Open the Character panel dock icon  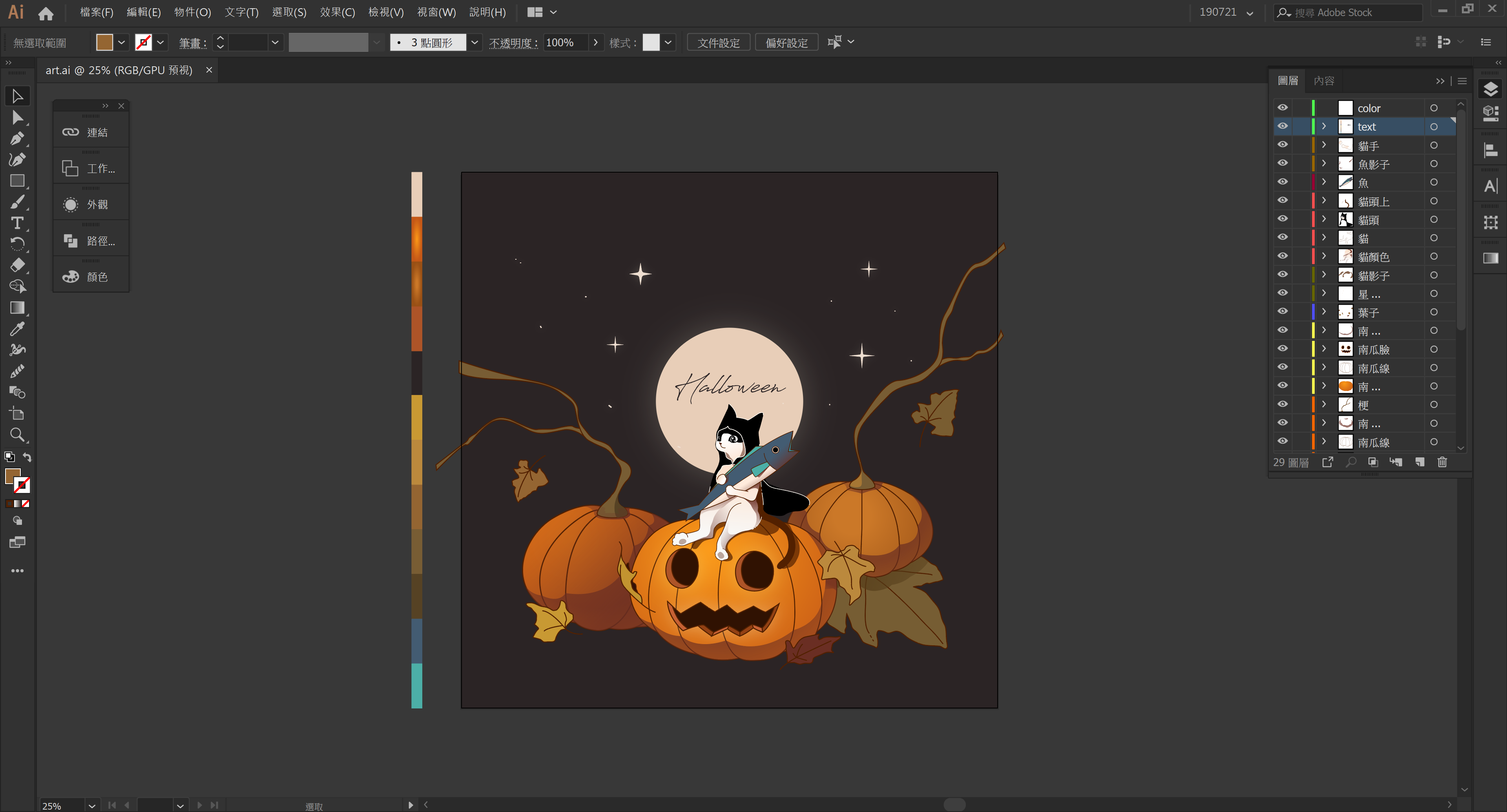pos(1490,186)
